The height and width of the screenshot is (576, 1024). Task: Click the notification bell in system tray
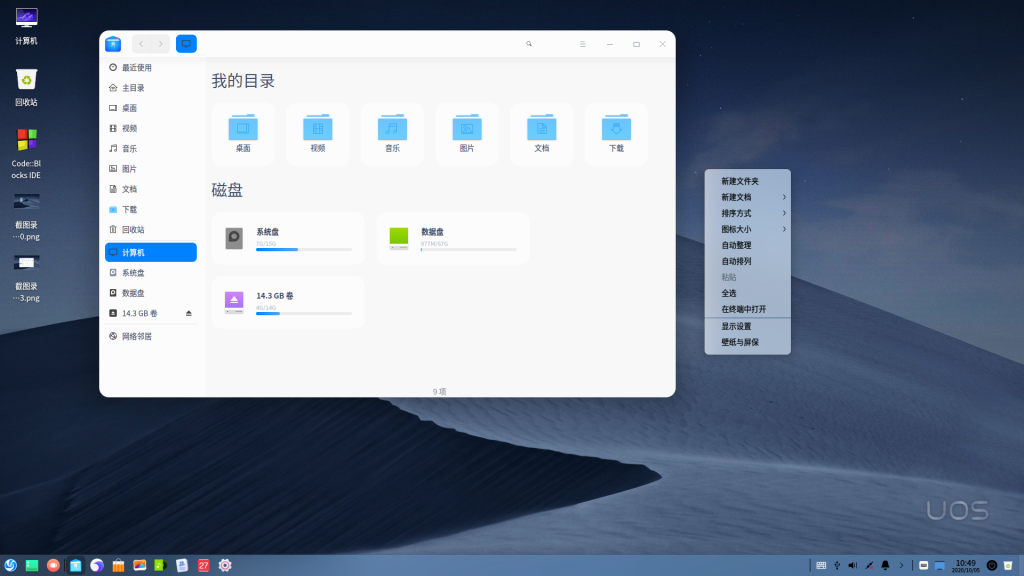point(885,565)
